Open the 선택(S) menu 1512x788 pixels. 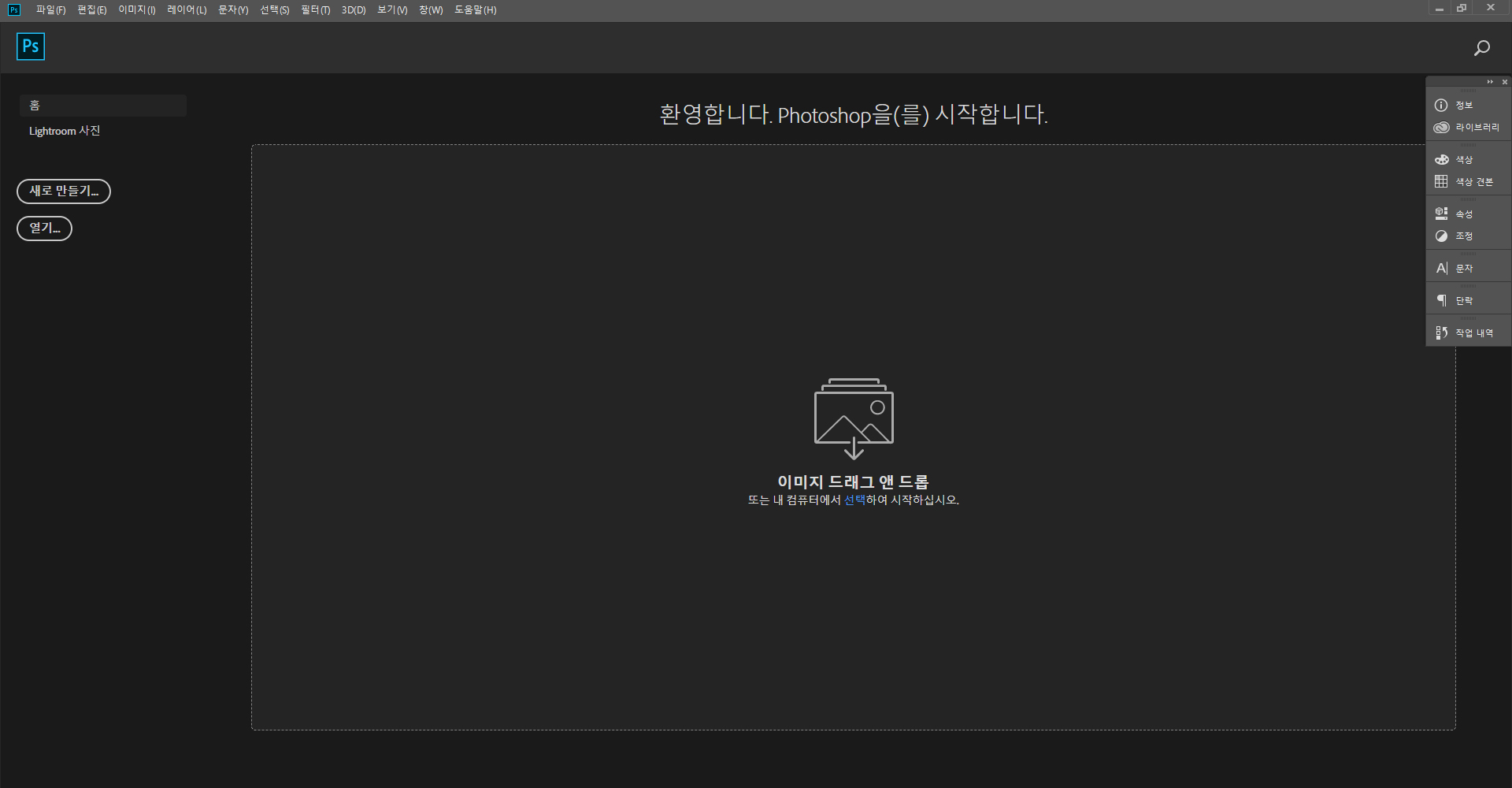pos(275,10)
